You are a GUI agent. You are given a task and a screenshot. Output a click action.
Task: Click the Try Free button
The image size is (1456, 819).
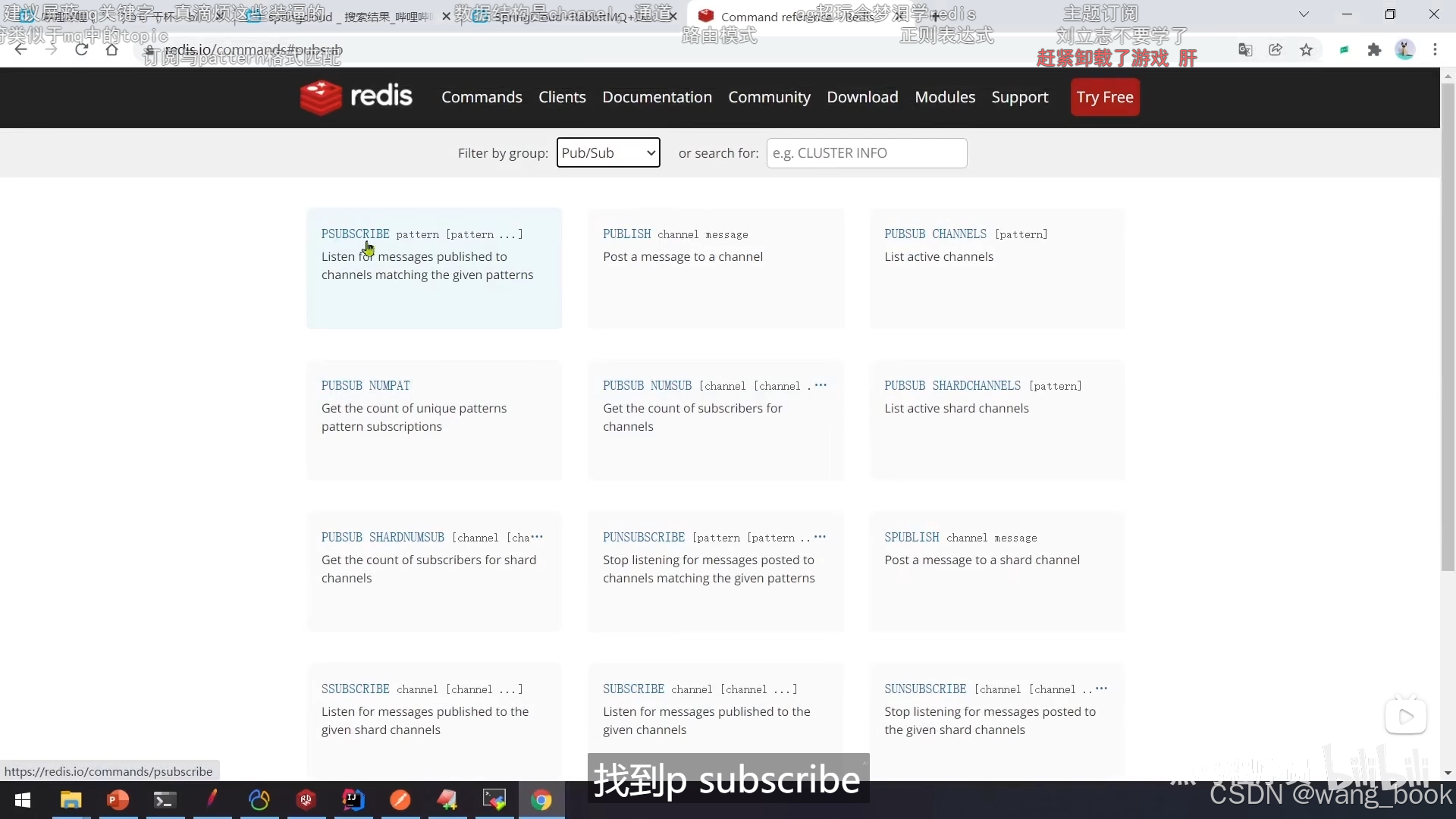pyautogui.click(x=1105, y=97)
